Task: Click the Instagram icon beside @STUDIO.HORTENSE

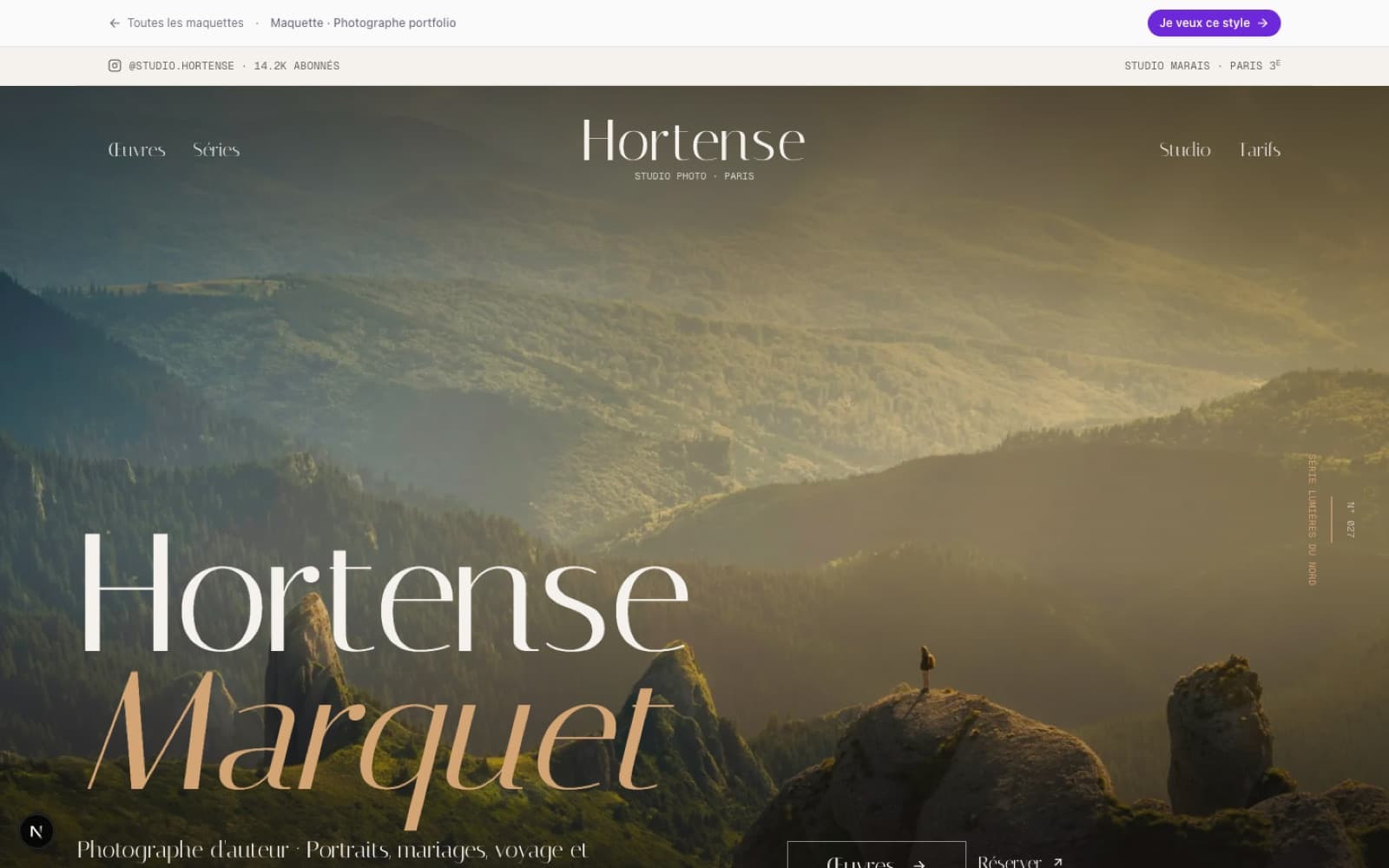Action: 115,65
